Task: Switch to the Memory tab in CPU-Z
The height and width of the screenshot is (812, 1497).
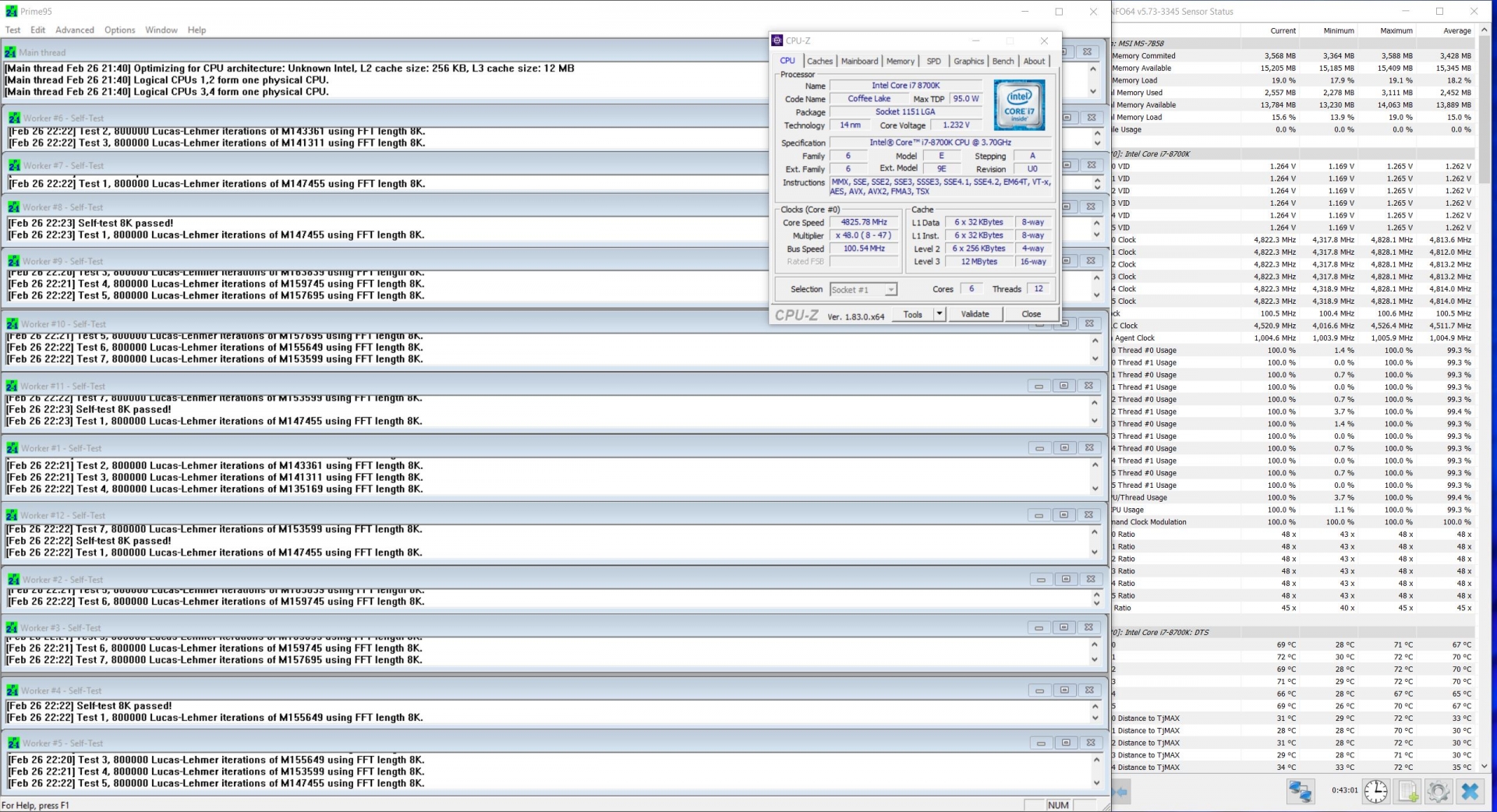Action: coord(900,61)
